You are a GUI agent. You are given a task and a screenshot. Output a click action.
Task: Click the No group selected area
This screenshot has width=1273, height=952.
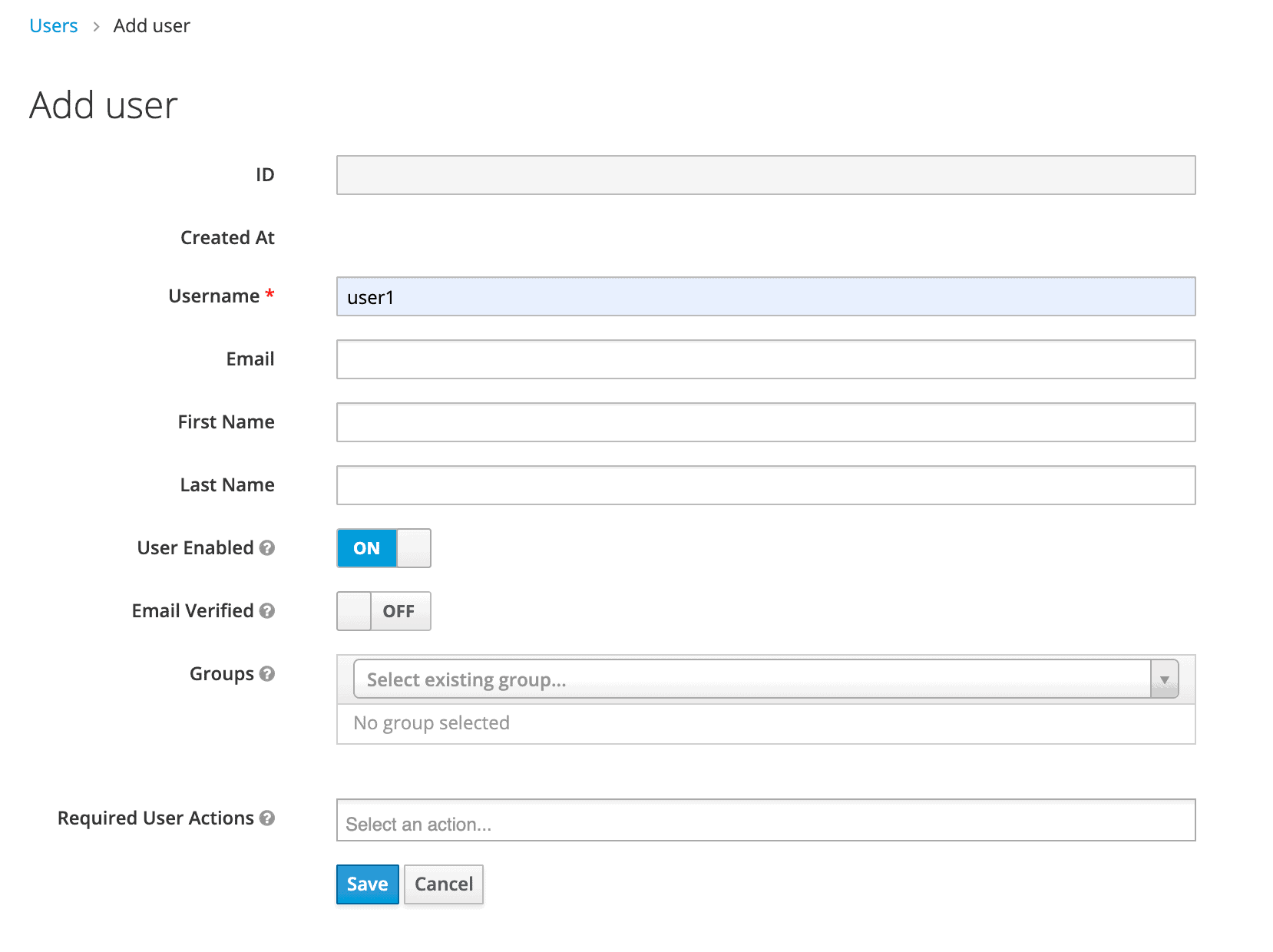(765, 722)
